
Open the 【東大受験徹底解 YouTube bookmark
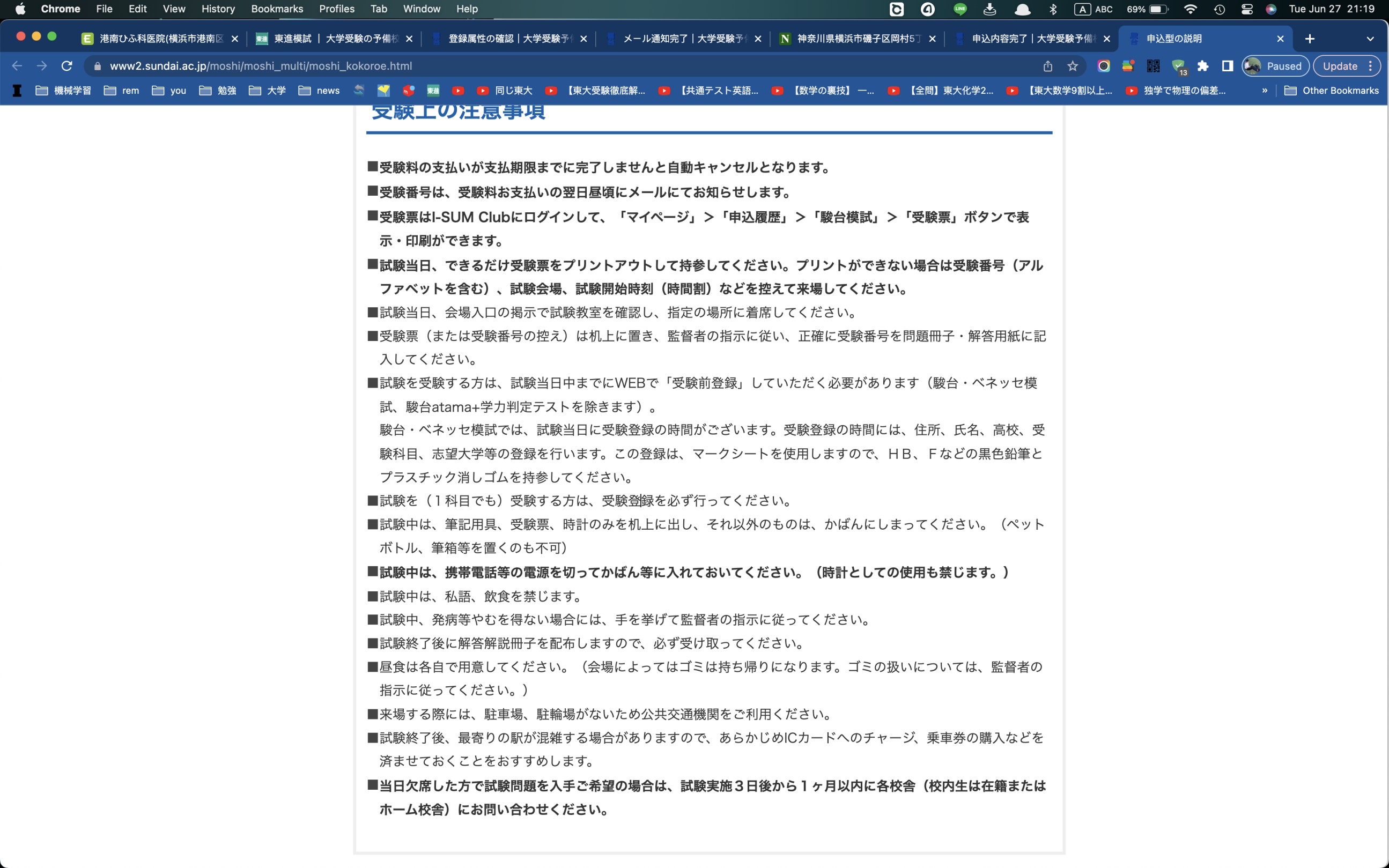pos(595,91)
